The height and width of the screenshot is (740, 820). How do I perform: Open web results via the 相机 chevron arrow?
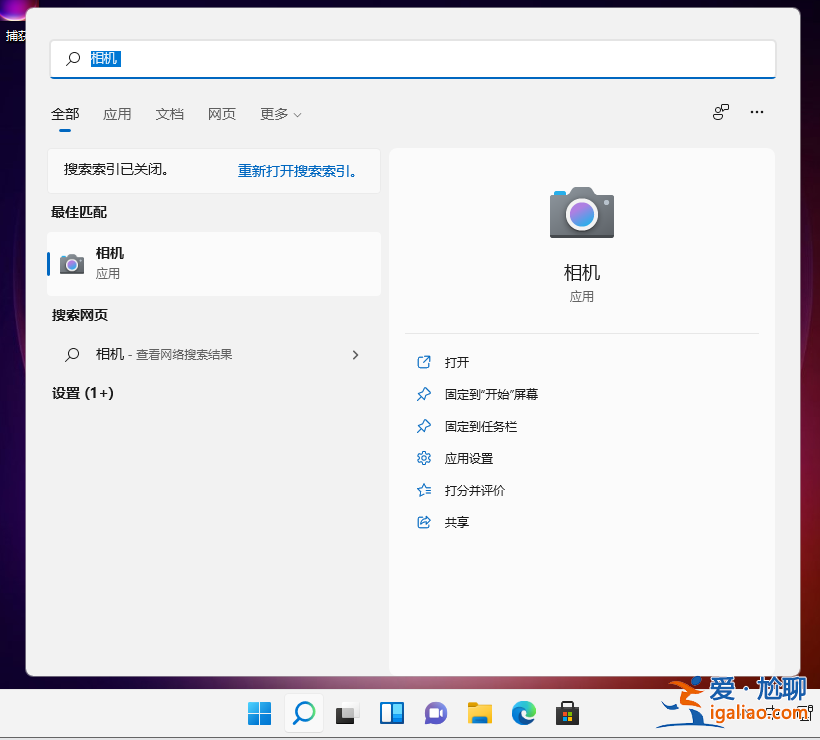pos(355,354)
